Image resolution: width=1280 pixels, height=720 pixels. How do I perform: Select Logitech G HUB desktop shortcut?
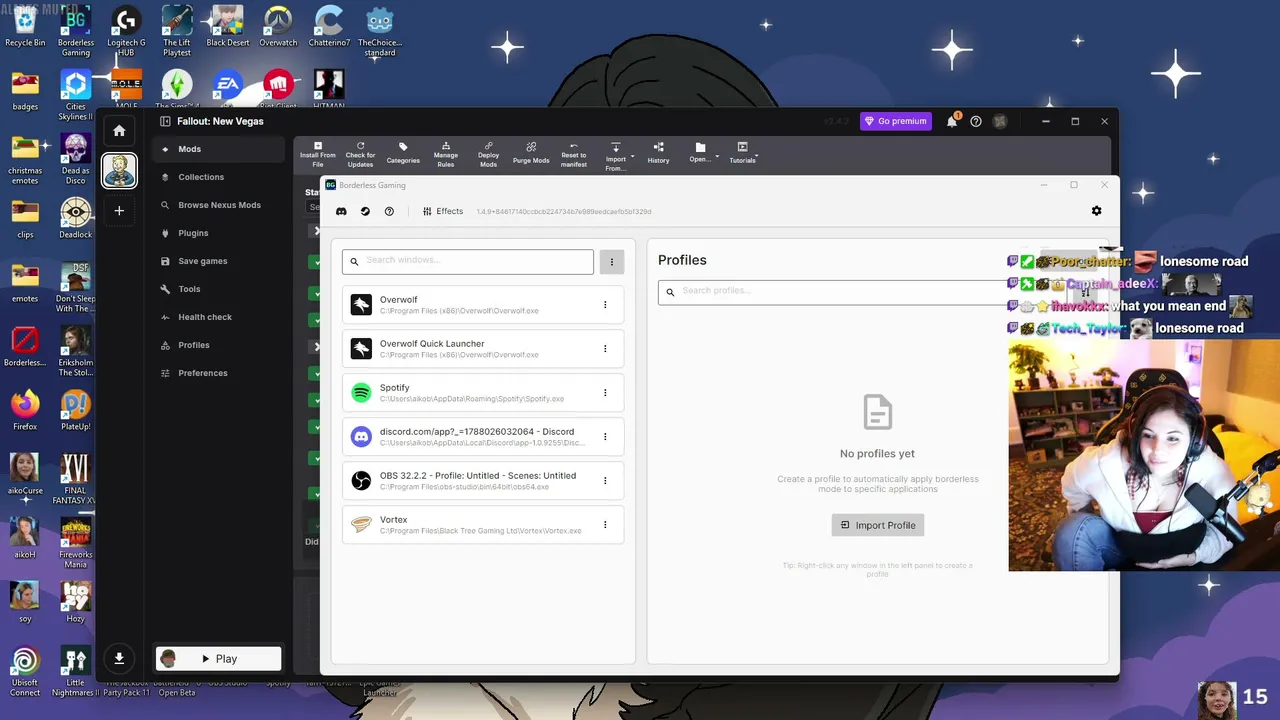(126, 31)
